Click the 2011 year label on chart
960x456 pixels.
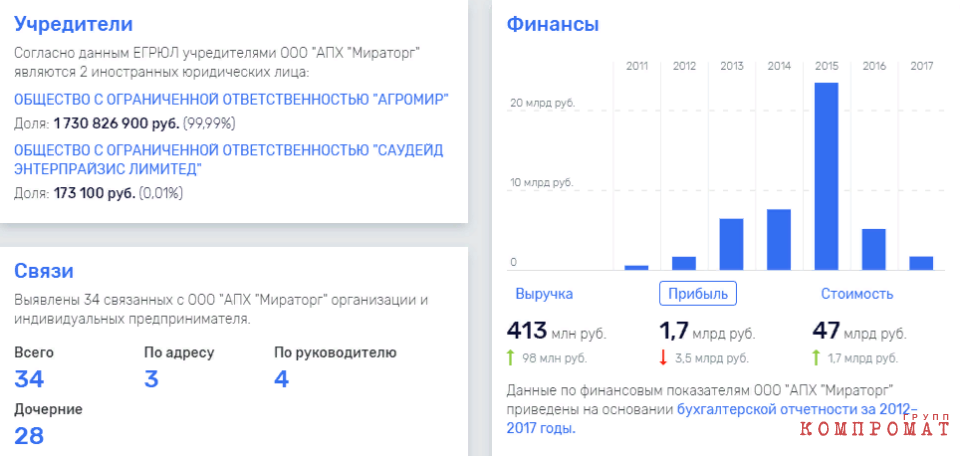637,66
